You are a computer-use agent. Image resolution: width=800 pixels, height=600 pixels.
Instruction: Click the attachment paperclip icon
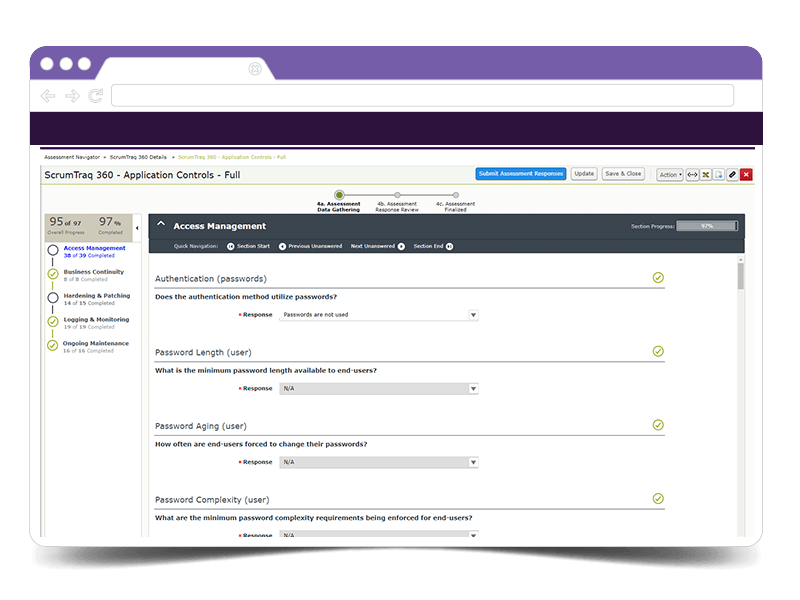(x=732, y=174)
